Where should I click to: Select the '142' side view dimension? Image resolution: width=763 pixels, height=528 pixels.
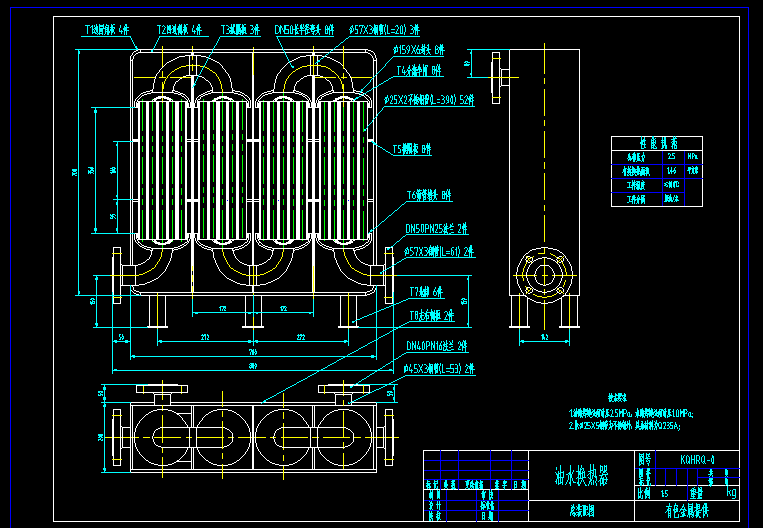click(544, 337)
